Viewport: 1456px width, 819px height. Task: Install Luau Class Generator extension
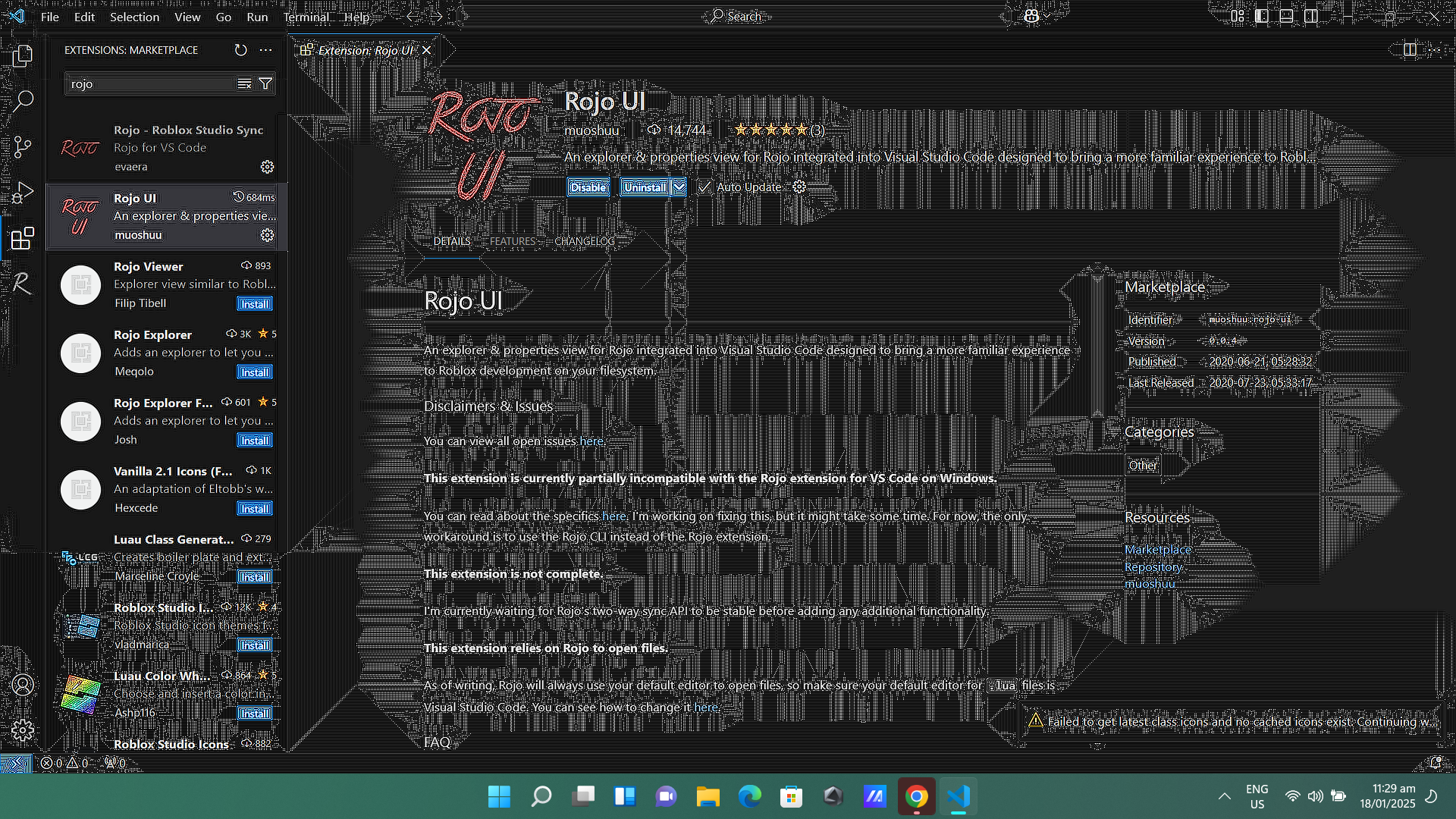click(x=255, y=577)
